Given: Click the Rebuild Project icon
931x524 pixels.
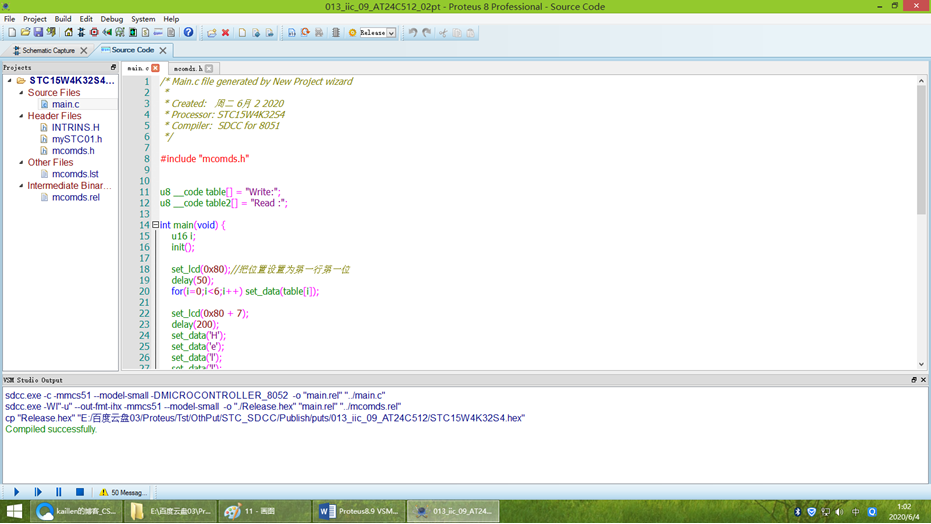Looking at the screenshot, I should pyautogui.click(x=305, y=33).
